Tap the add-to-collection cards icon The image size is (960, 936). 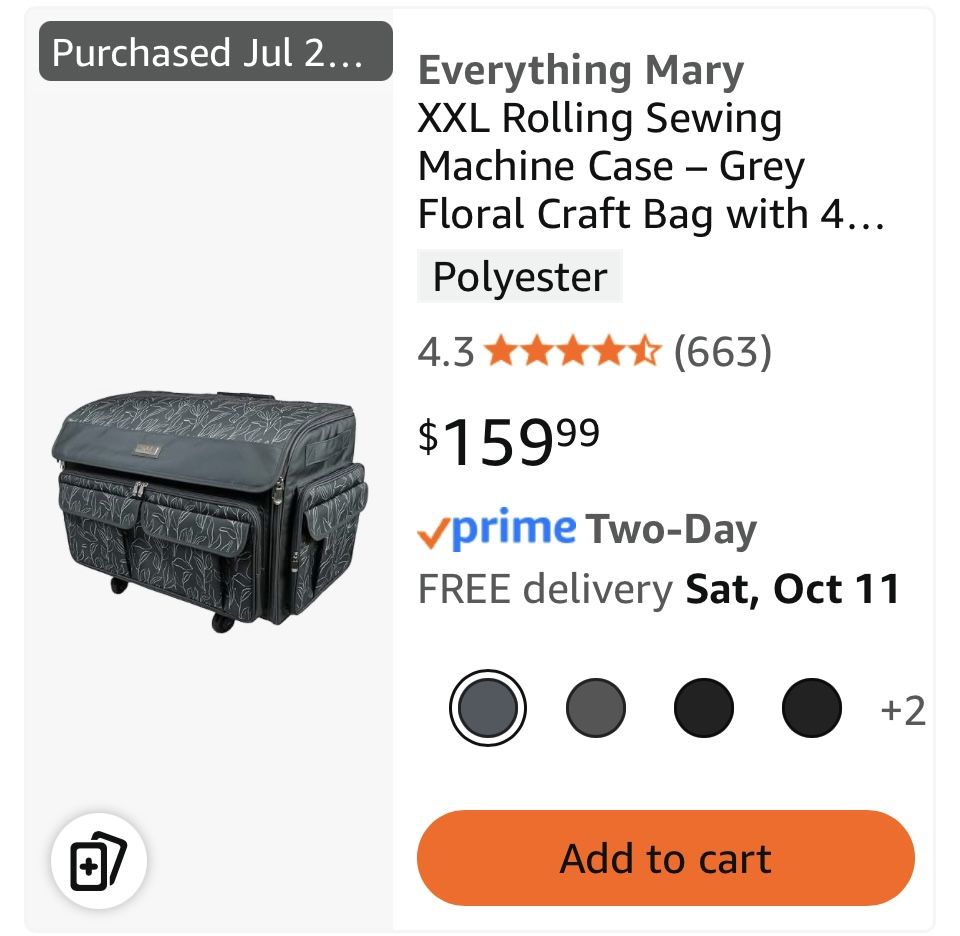99,861
